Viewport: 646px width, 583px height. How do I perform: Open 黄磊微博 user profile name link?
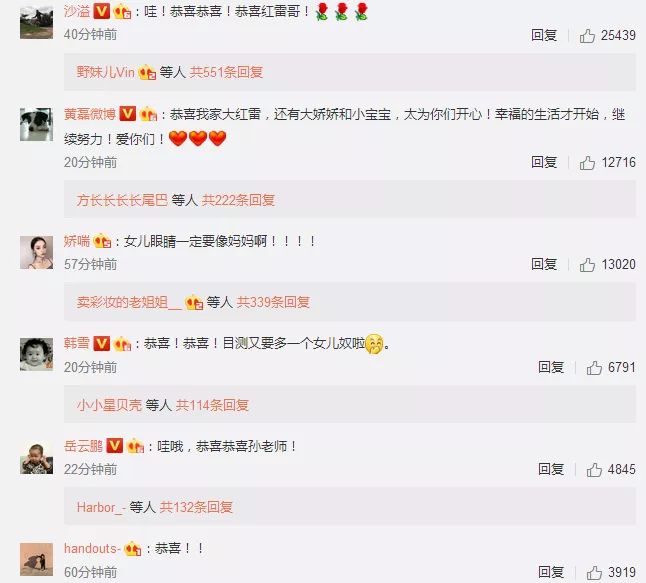90,114
